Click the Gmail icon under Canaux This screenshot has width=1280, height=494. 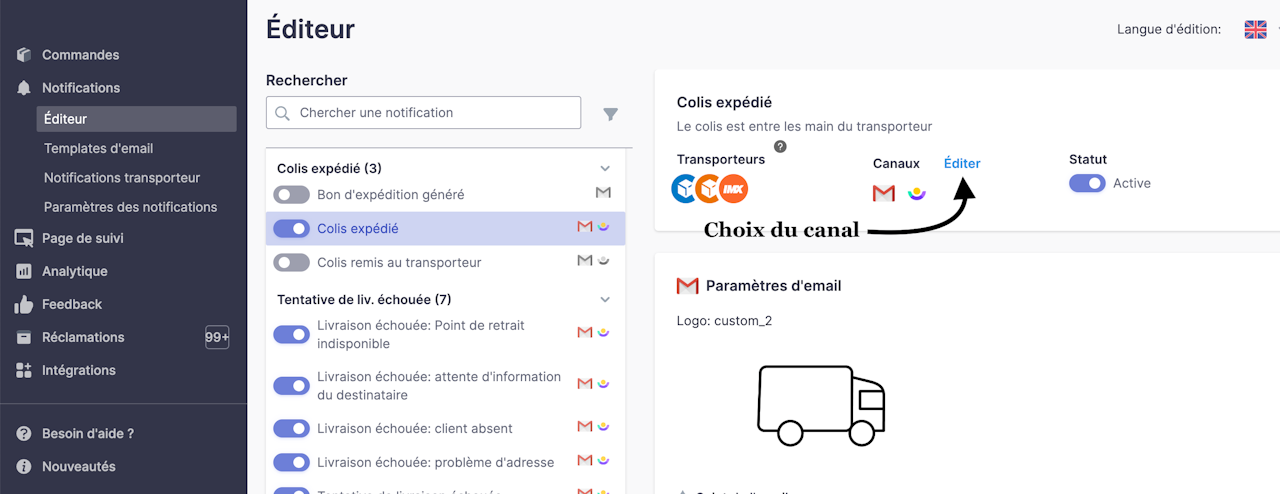[883, 193]
